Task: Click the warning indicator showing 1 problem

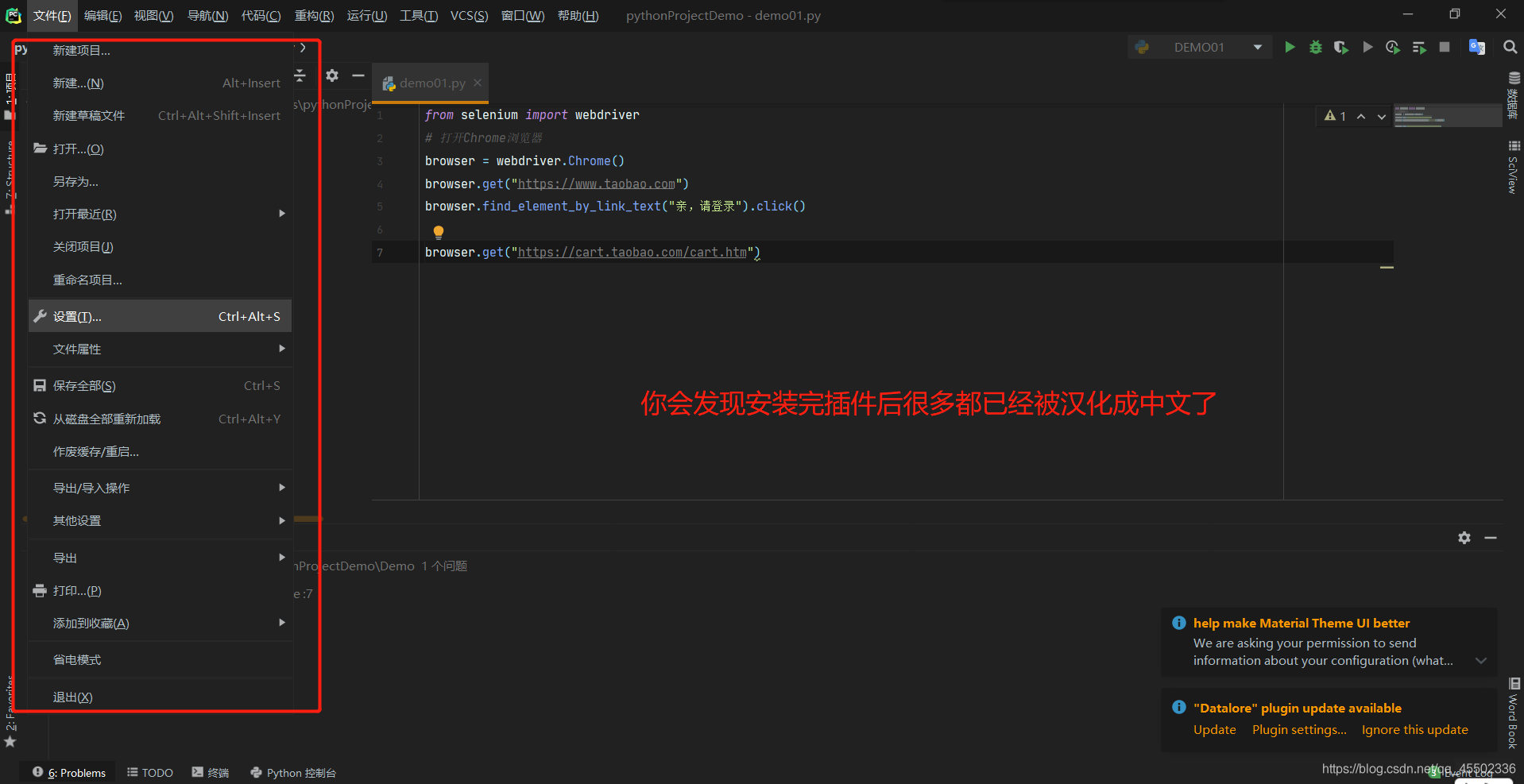Action: click(x=1335, y=116)
